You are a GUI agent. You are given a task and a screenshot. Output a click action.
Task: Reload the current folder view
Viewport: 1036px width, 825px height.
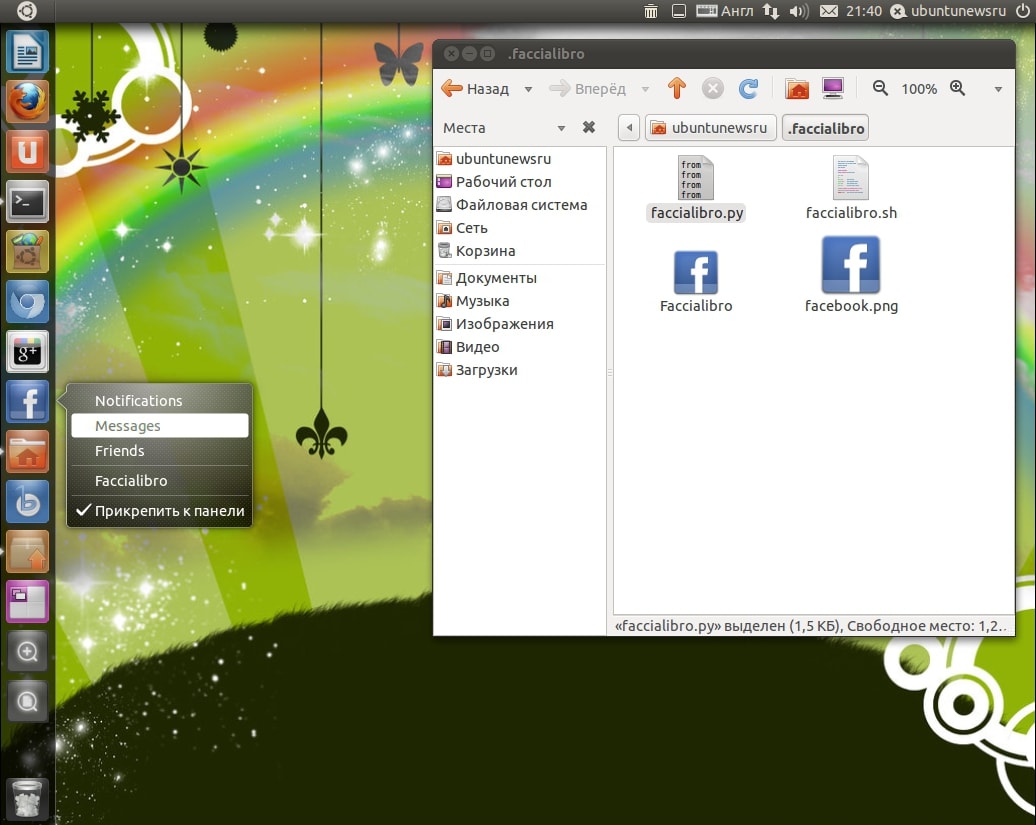pos(748,88)
